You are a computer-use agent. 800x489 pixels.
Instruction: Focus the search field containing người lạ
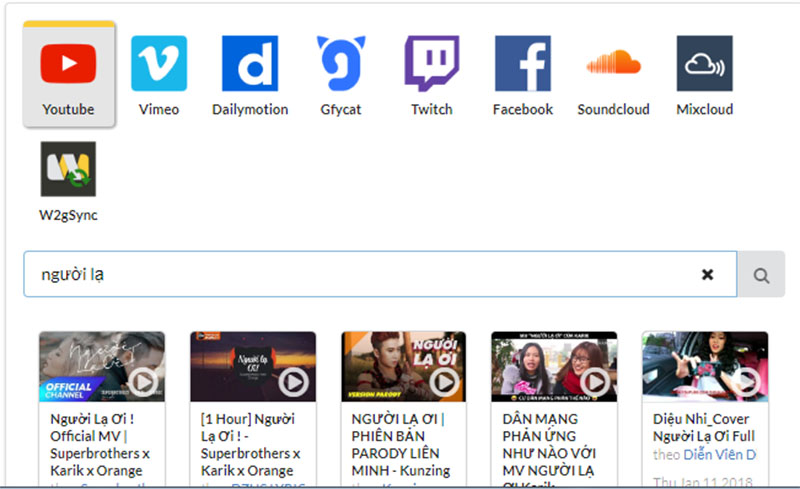380,274
